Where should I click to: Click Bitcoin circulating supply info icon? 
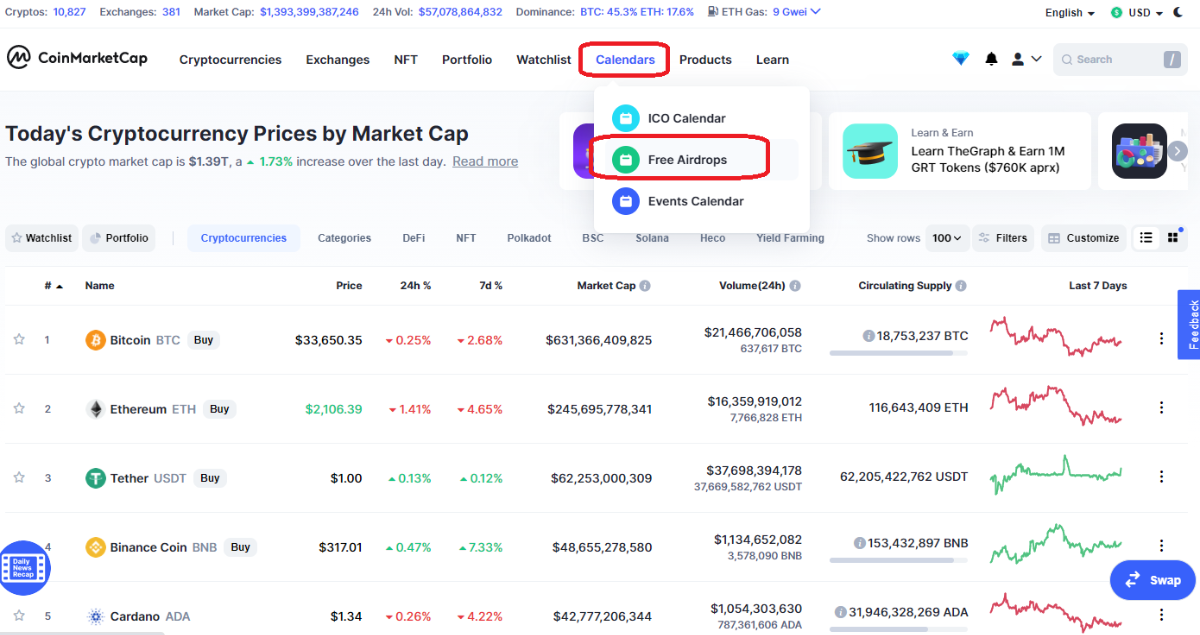coord(868,336)
